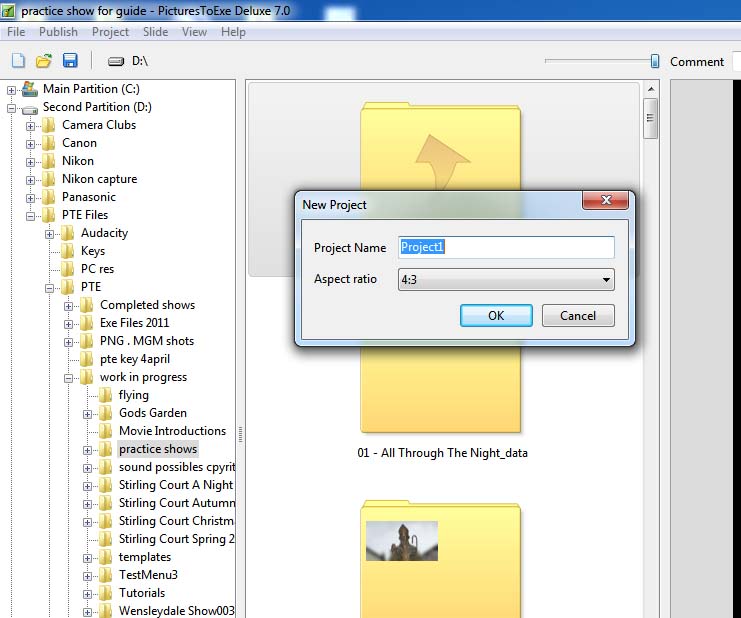741x618 pixels.
Task: Collapse the PTE Files folder node
Action: [30, 216]
